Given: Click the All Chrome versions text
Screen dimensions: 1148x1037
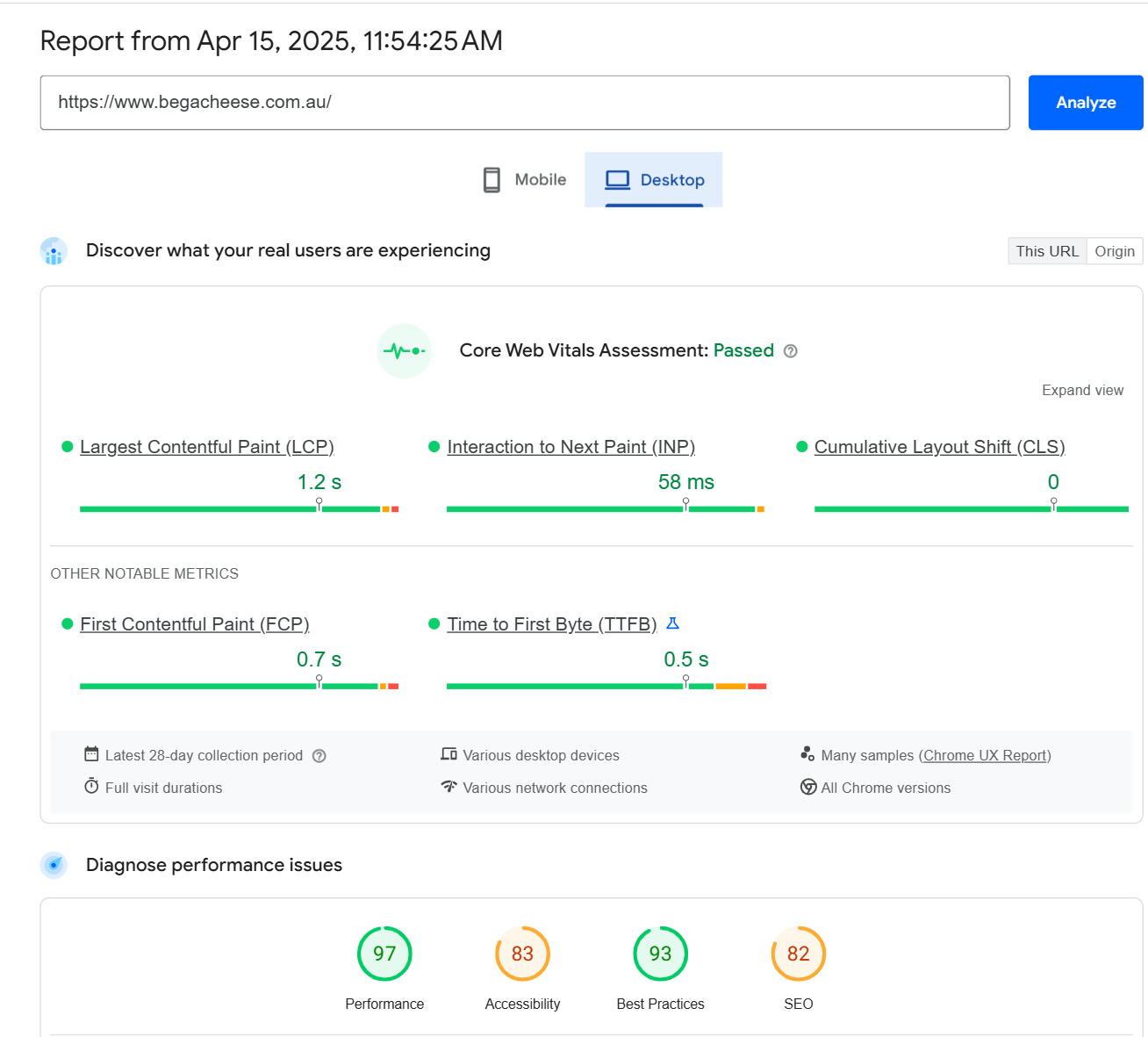Looking at the screenshot, I should [886, 789].
